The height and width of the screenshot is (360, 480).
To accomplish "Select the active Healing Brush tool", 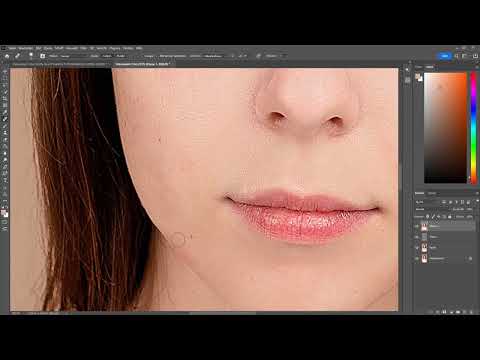I will [x=5, y=119].
